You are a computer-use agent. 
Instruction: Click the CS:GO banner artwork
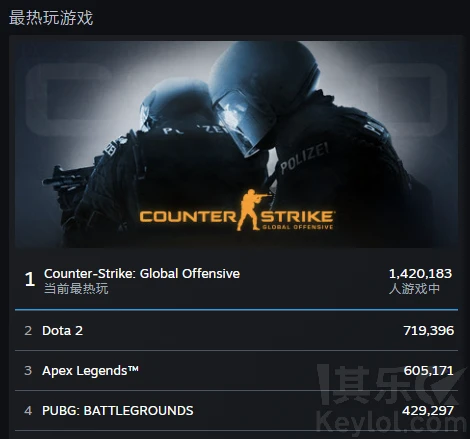point(236,144)
